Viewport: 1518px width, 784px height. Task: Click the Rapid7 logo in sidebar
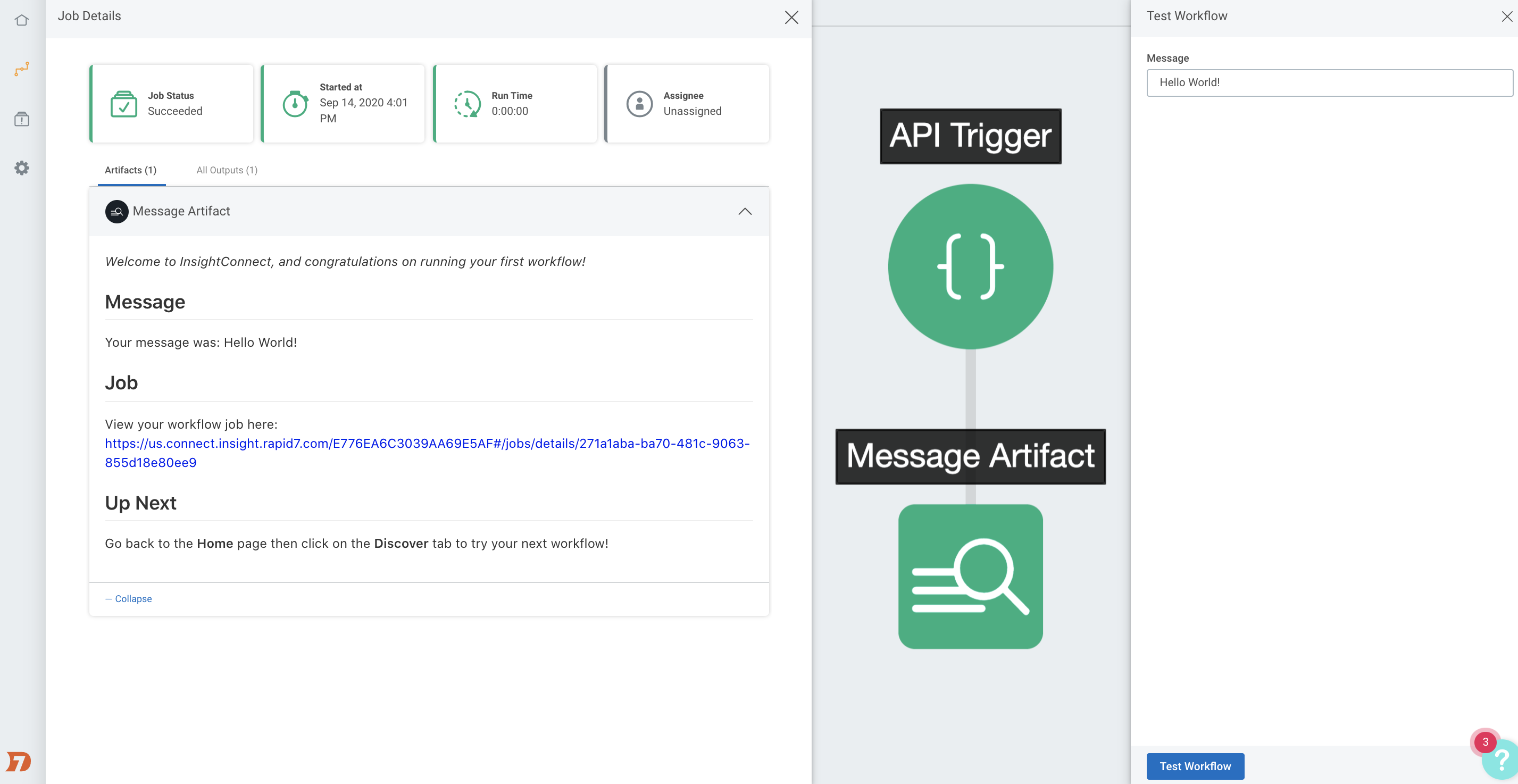[x=18, y=761]
